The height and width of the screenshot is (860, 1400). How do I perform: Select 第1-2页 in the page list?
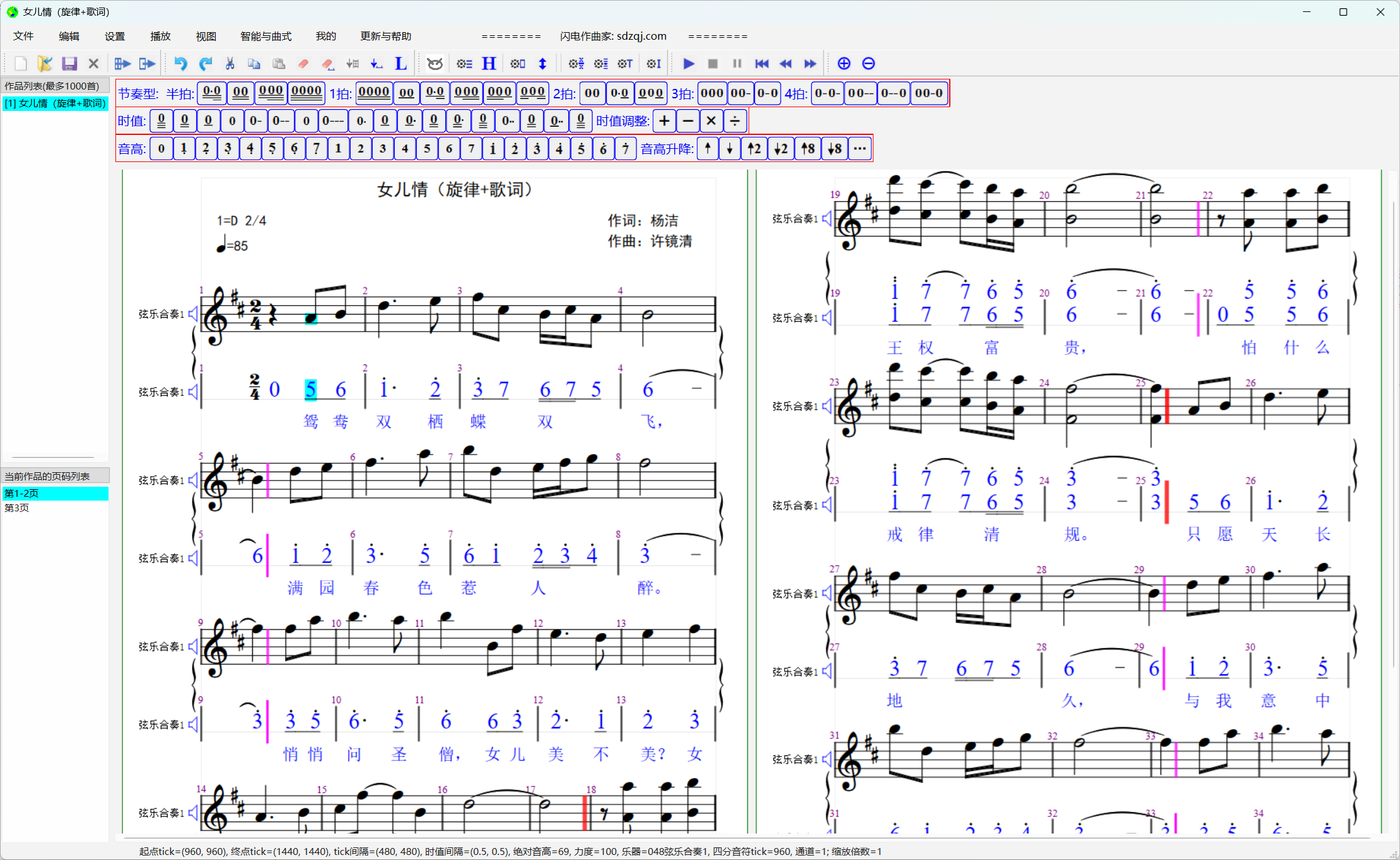[55, 493]
